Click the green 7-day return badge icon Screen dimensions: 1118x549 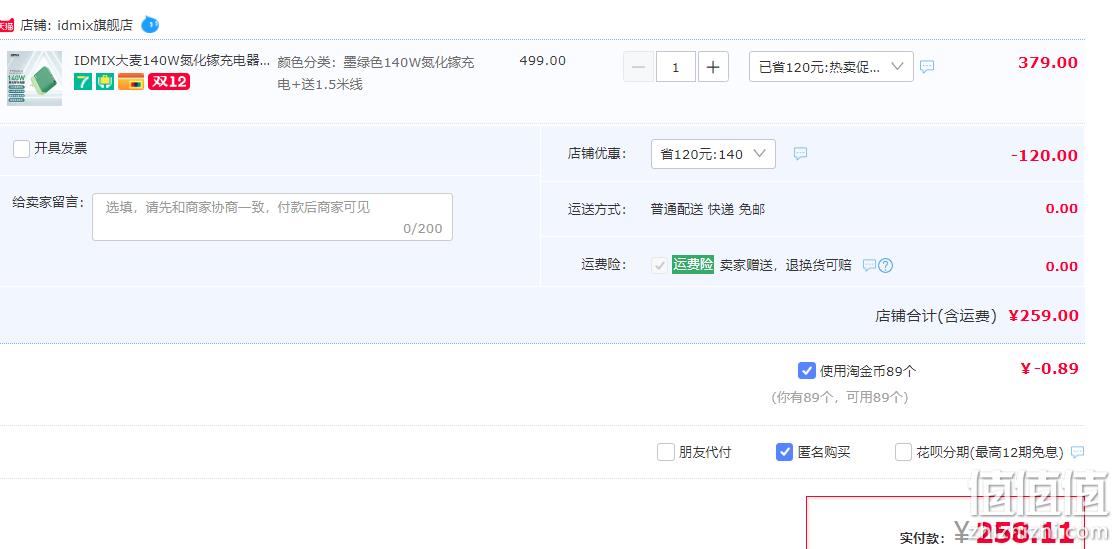pos(83,82)
